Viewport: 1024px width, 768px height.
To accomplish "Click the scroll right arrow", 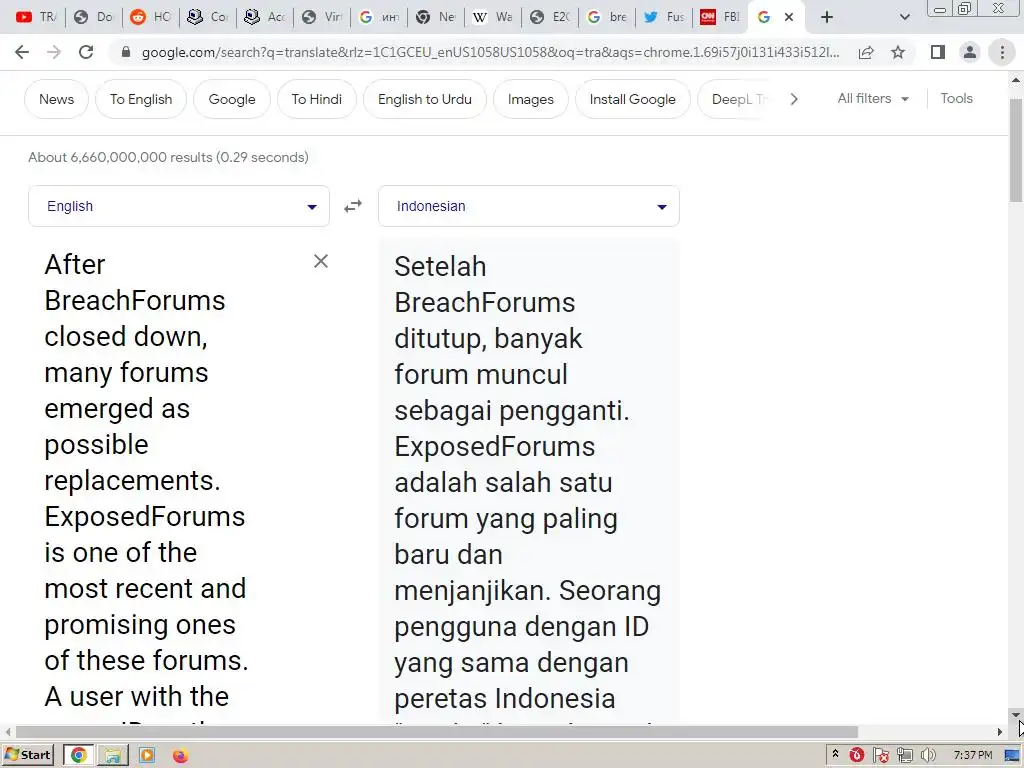I will 1000,731.
